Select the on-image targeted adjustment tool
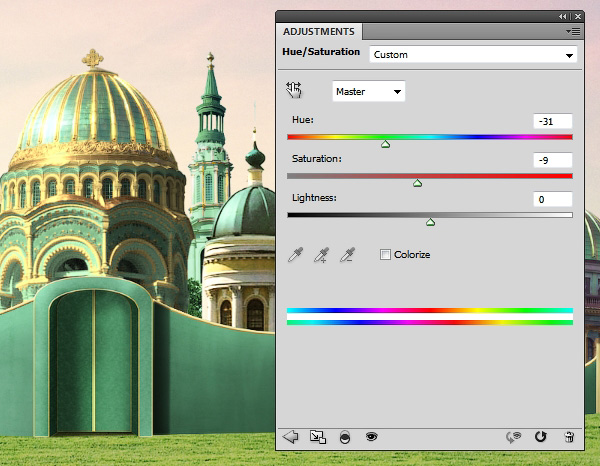This screenshot has width=600, height=466. [x=294, y=91]
